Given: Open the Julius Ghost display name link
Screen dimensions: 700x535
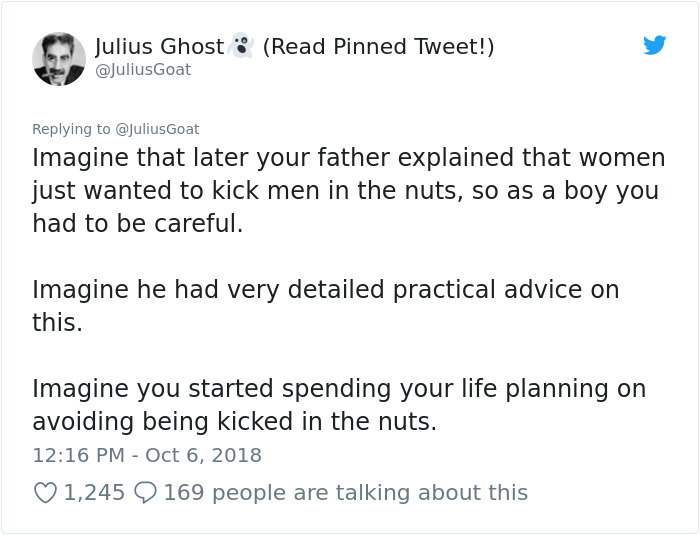Looking at the screenshot, I should click(159, 47).
